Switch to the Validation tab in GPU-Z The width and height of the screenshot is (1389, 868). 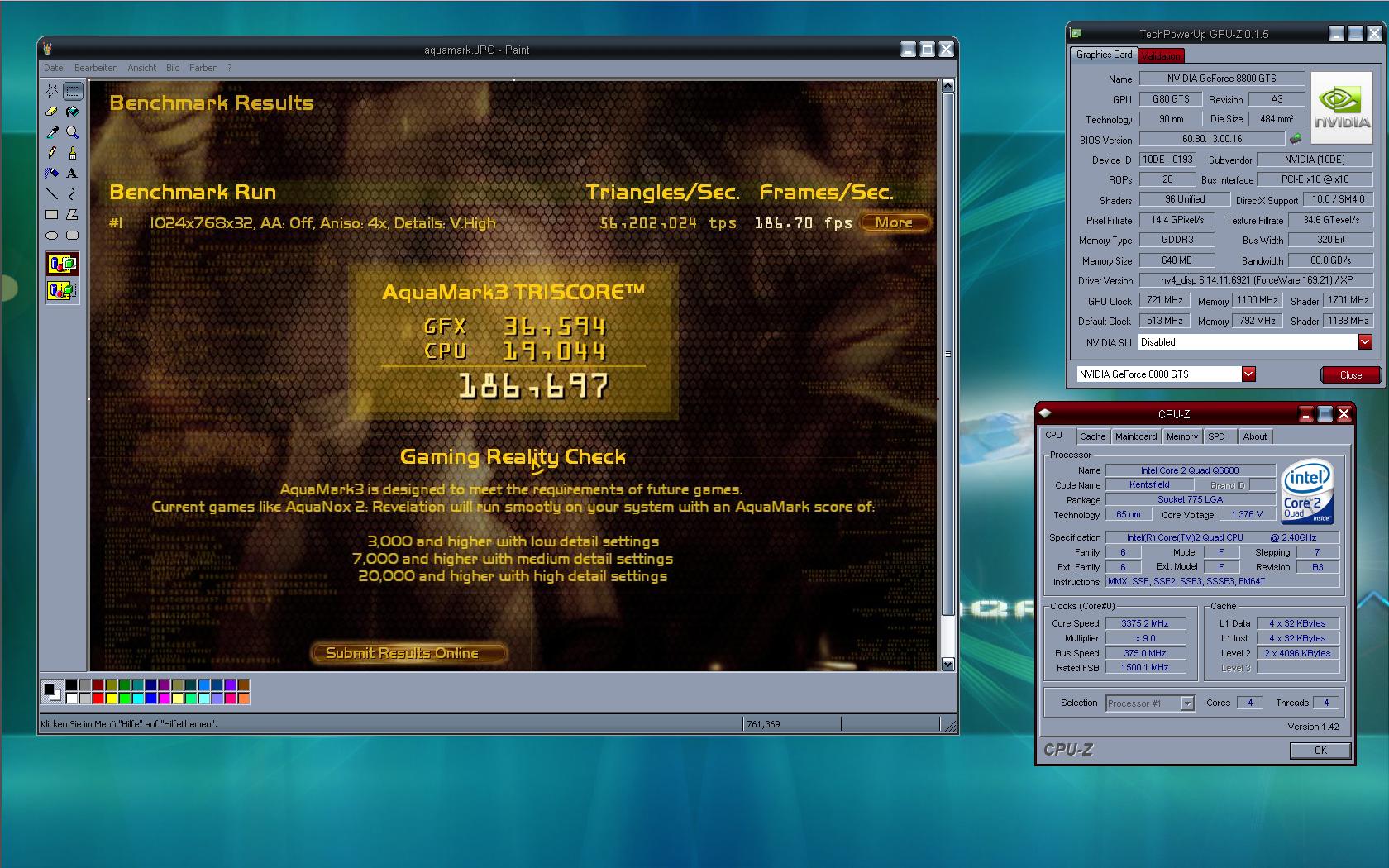1161,55
